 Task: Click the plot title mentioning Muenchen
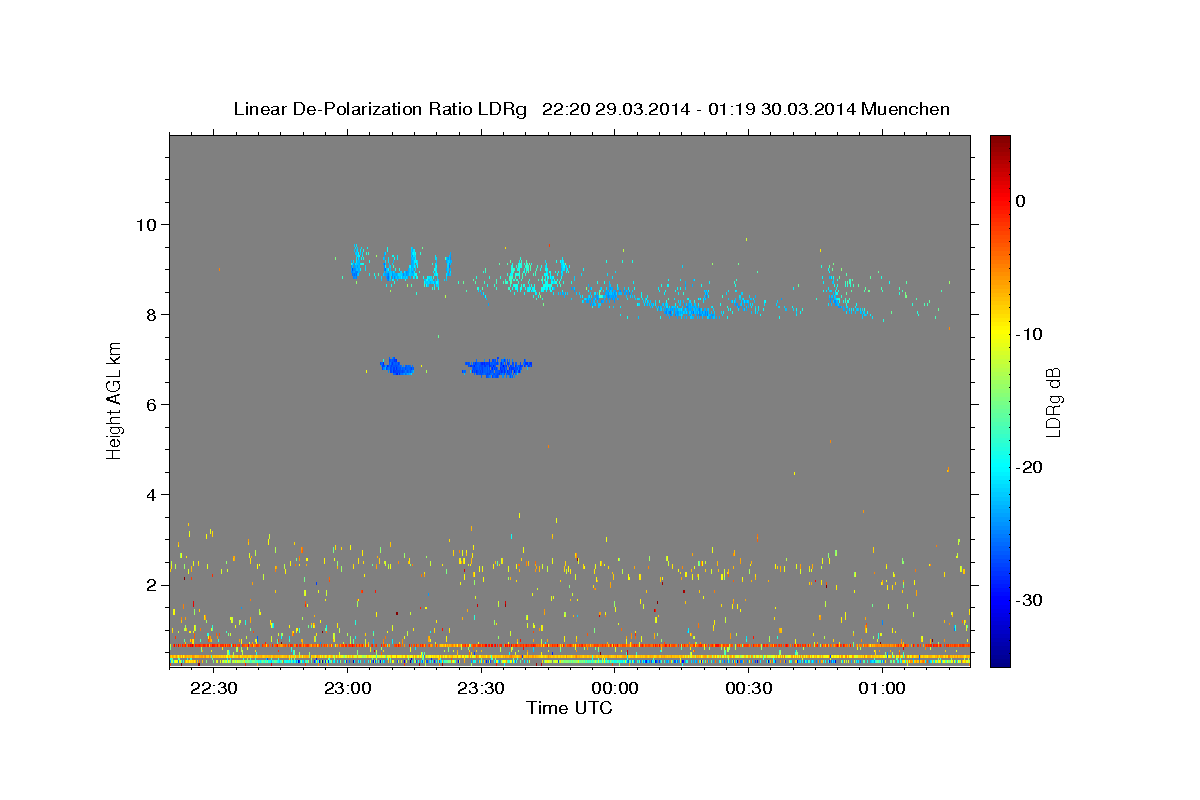591,109
